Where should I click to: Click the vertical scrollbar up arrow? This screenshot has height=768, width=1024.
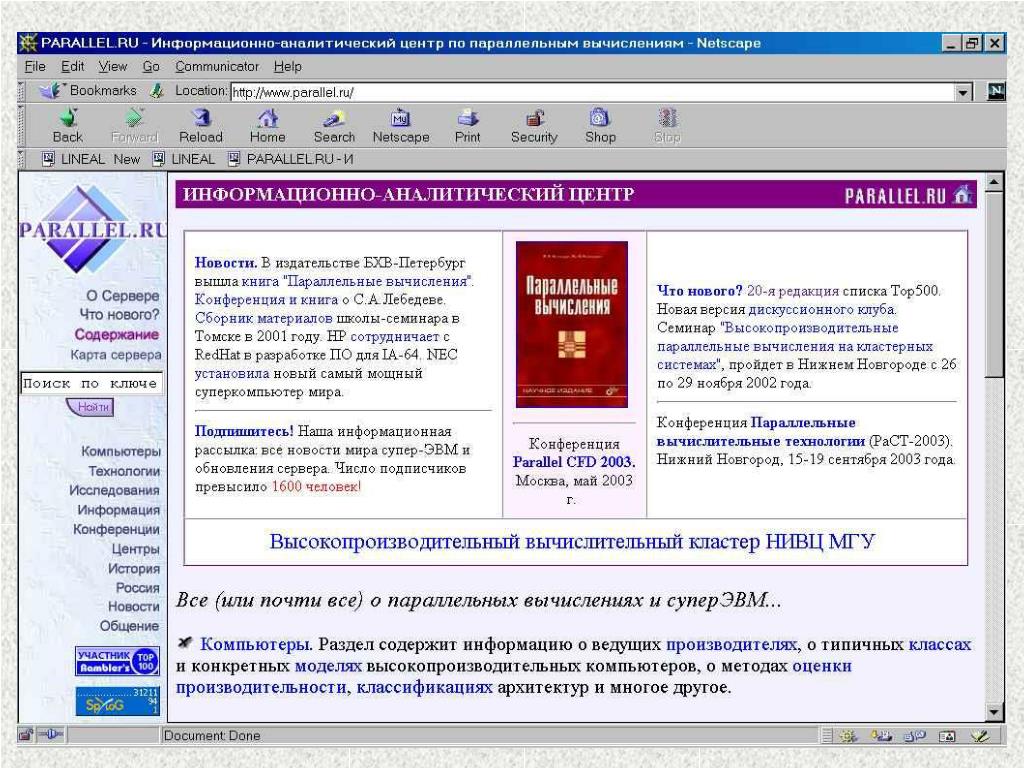(994, 182)
